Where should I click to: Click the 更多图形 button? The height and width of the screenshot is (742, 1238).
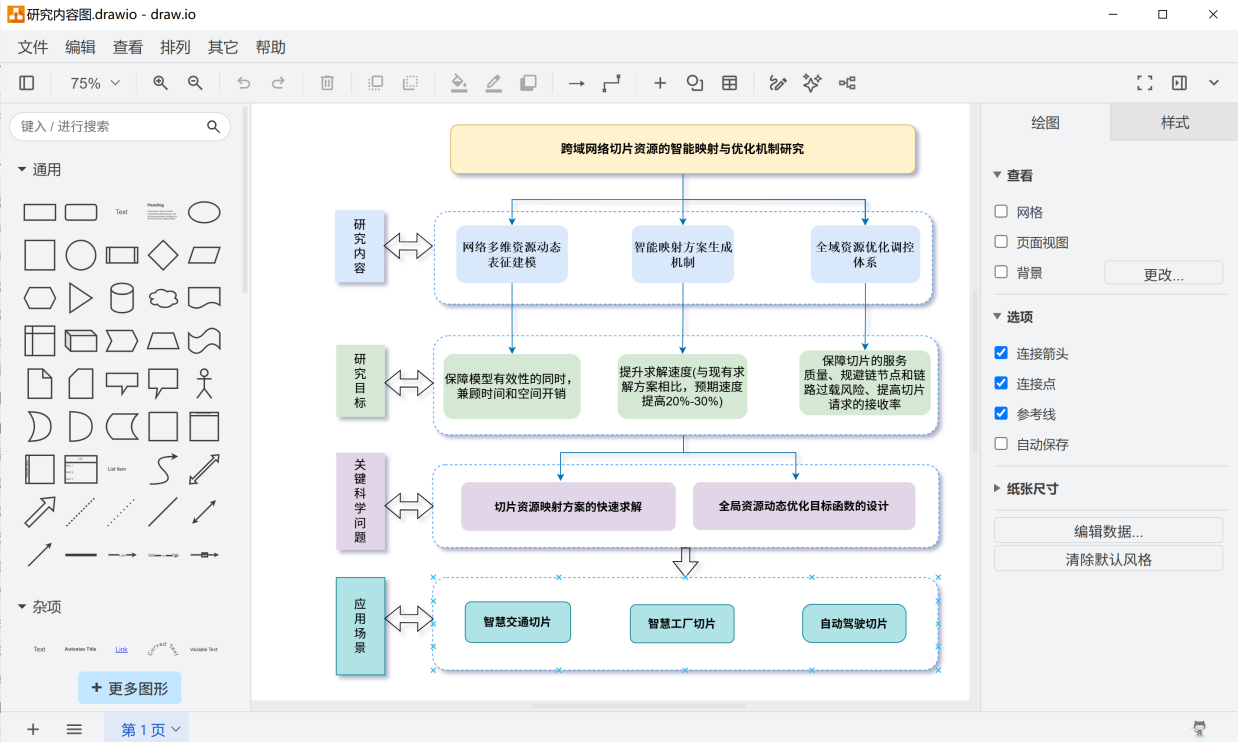[x=130, y=688]
